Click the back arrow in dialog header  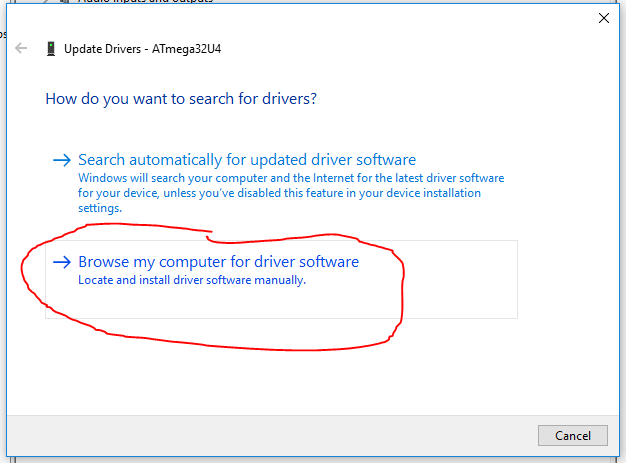pyautogui.click(x=21, y=48)
